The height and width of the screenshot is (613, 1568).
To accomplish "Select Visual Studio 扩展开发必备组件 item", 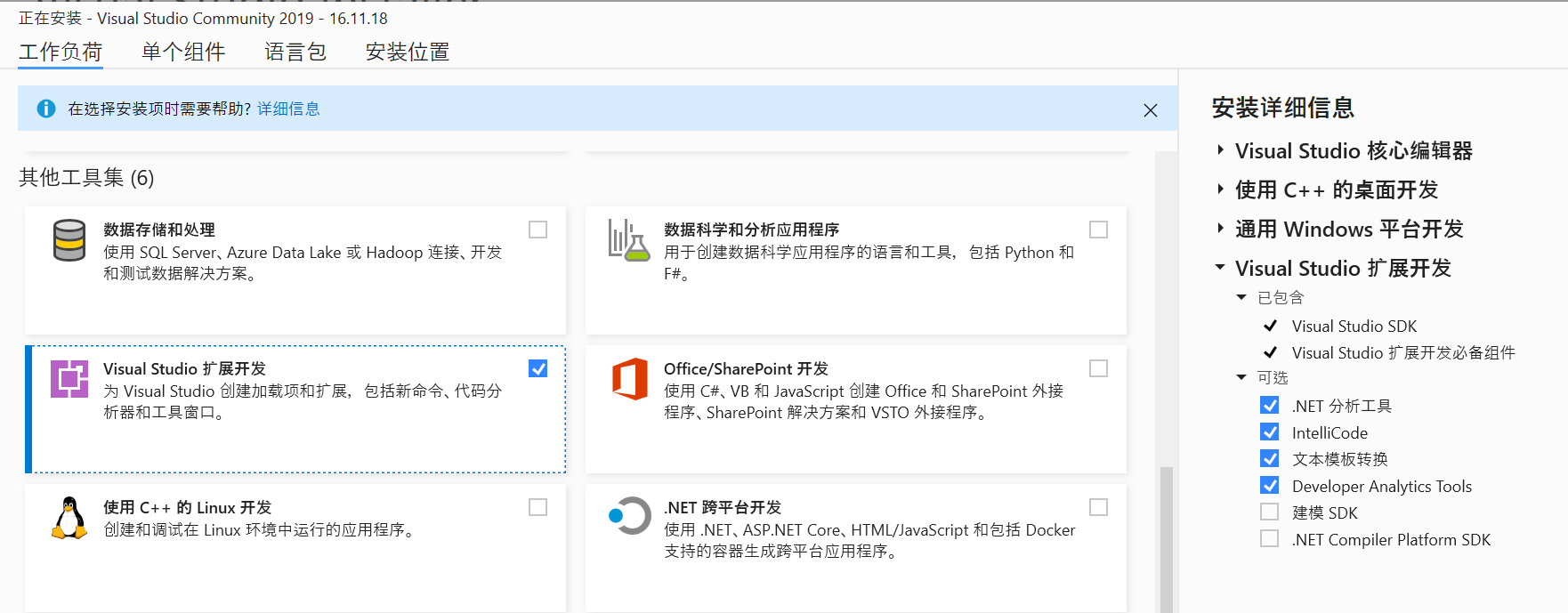I will 1403,353.
